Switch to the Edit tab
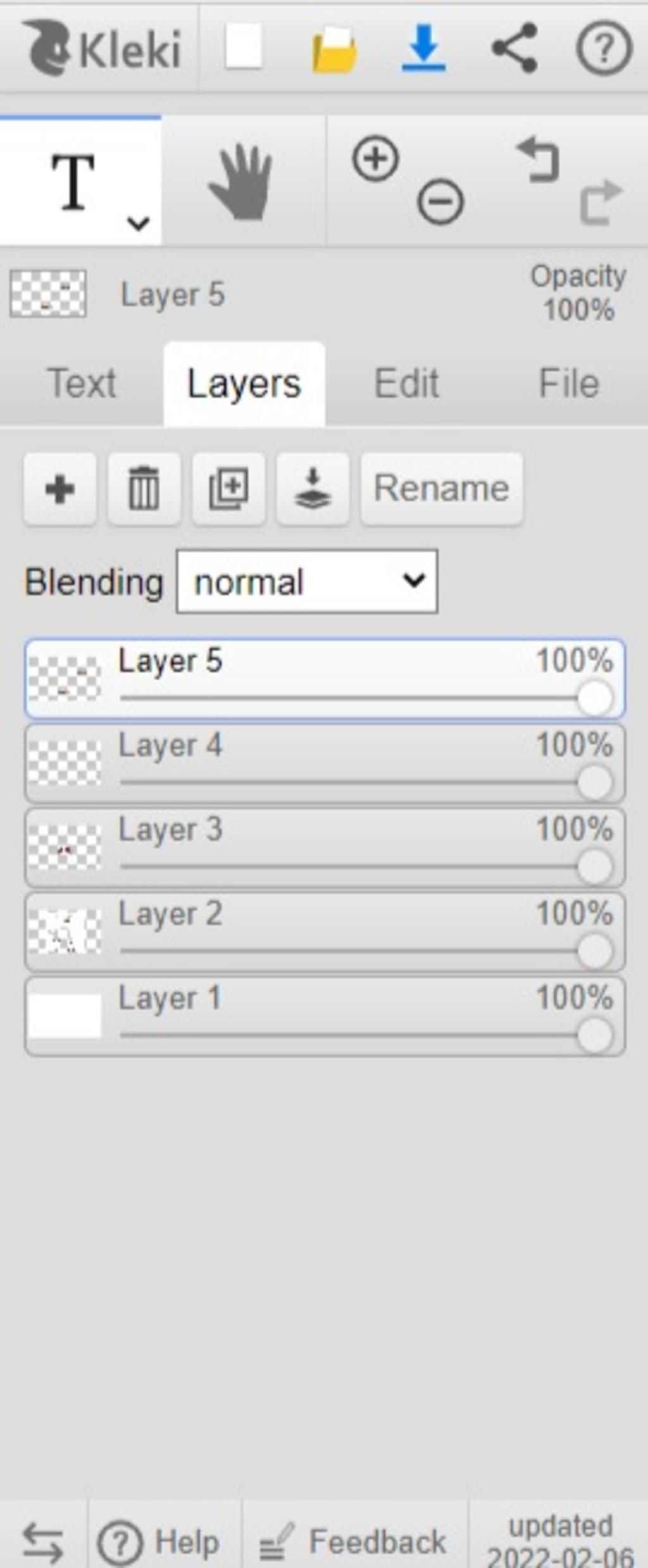This screenshot has height=1568, width=648. click(x=406, y=383)
